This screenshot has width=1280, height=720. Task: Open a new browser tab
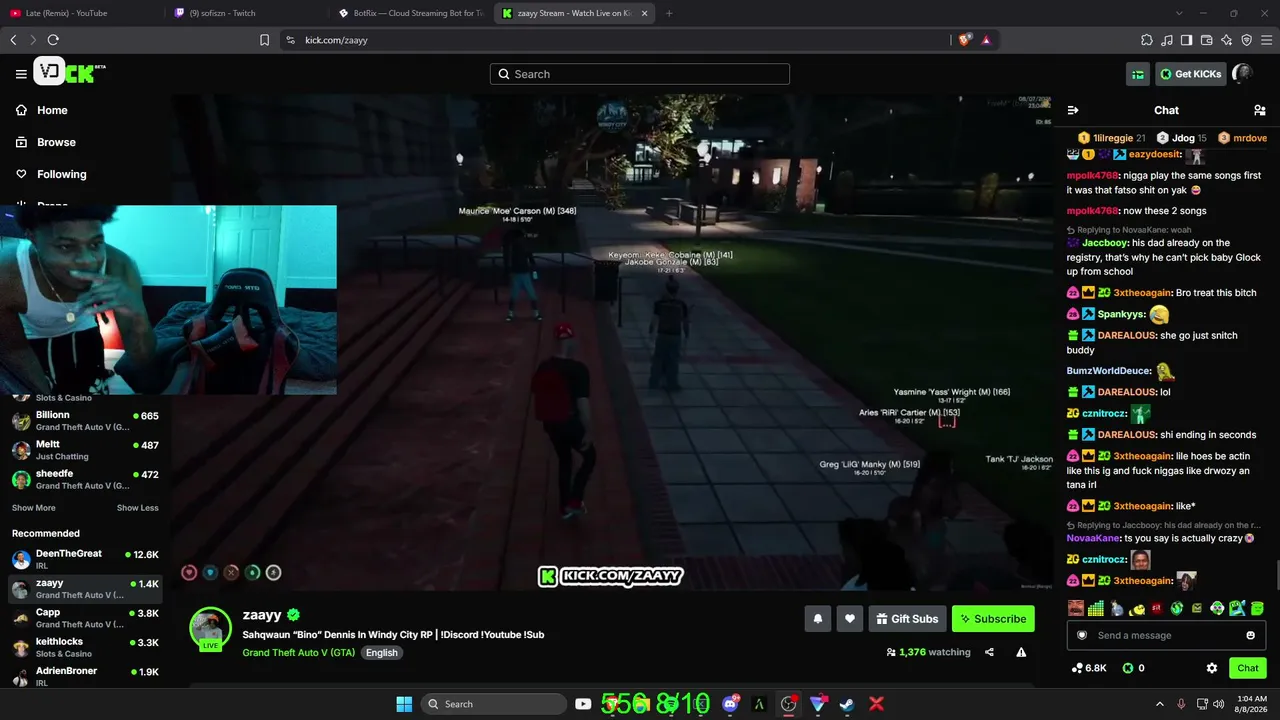click(669, 13)
